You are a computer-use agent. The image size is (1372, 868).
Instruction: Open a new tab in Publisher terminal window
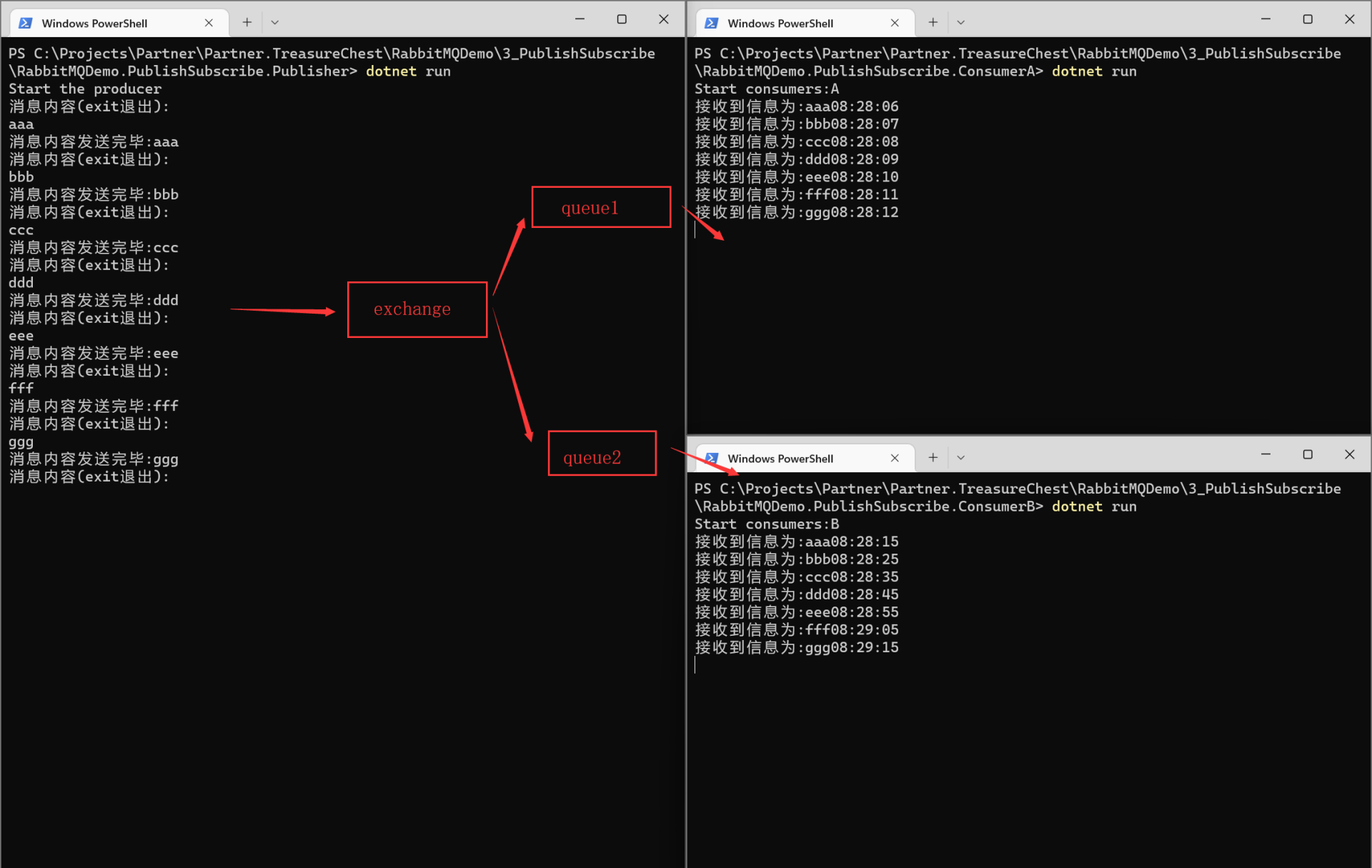tap(247, 22)
